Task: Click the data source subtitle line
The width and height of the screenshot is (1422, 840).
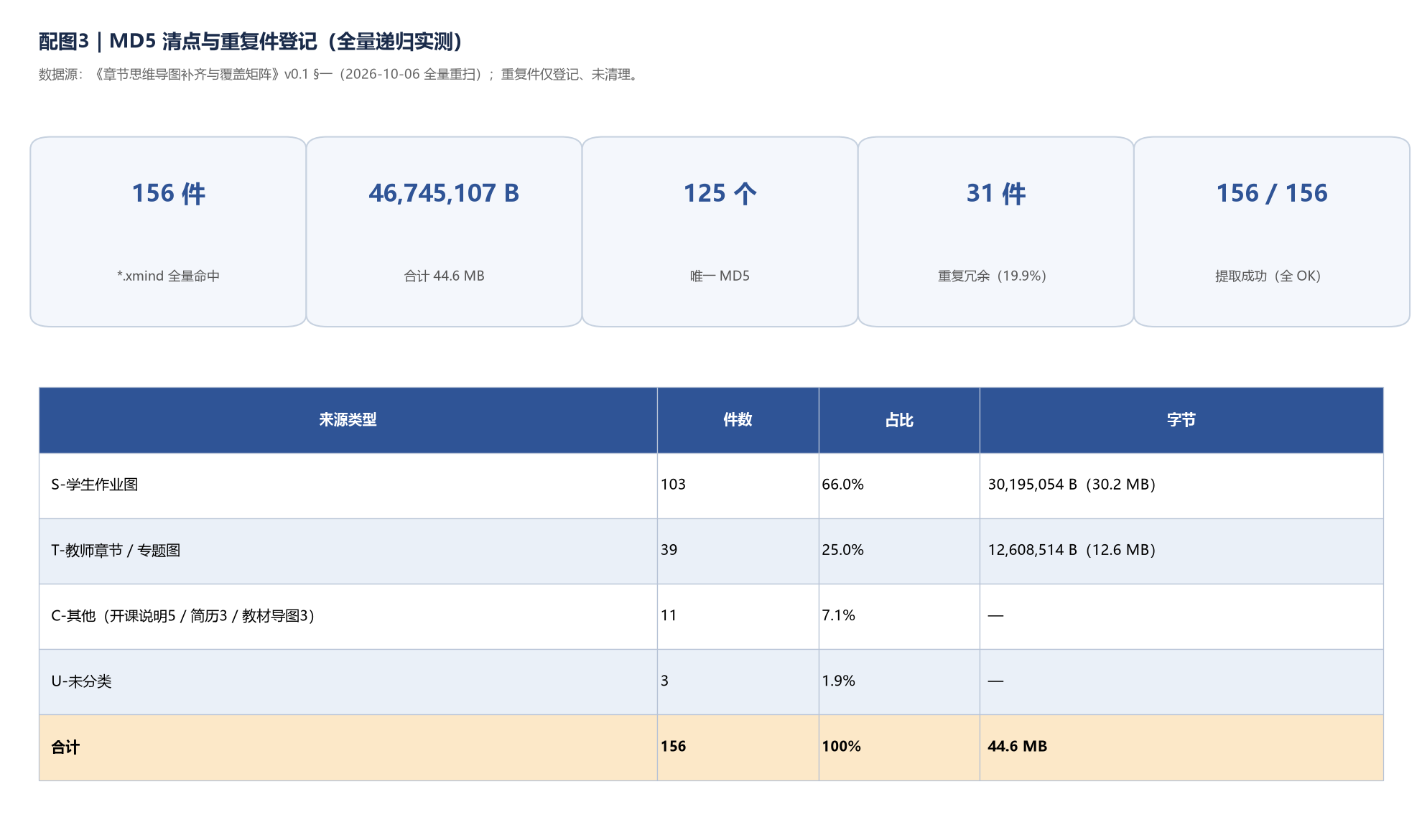Action: (x=339, y=75)
